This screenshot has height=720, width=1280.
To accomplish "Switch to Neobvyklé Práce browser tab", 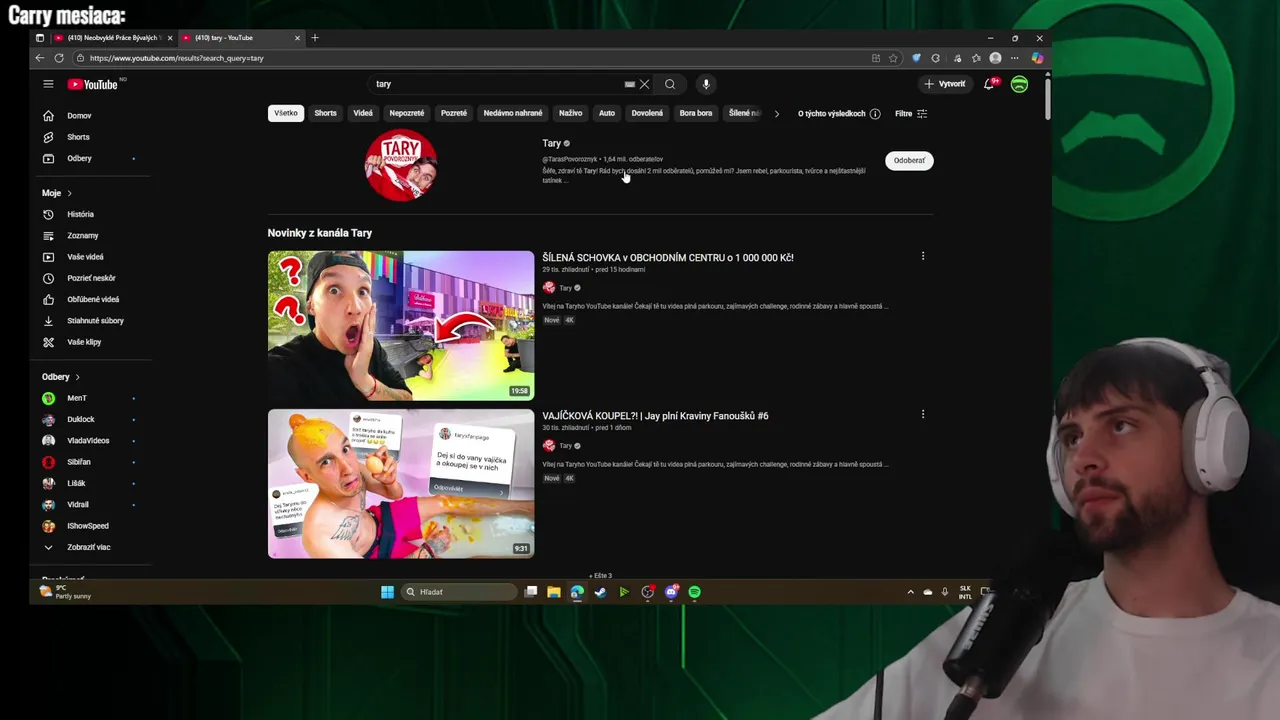I will 112,38.
